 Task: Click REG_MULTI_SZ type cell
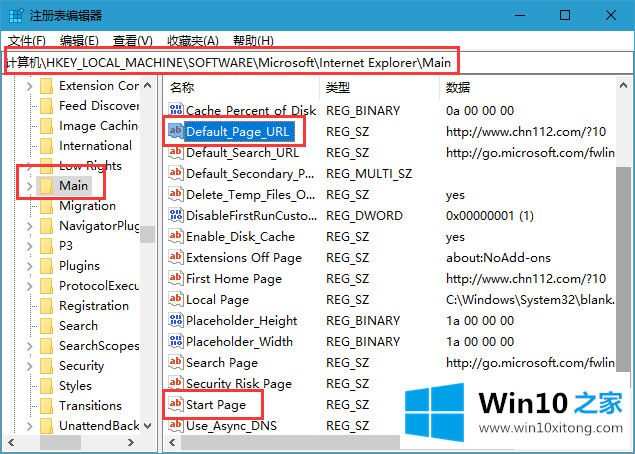[x=369, y=174]
